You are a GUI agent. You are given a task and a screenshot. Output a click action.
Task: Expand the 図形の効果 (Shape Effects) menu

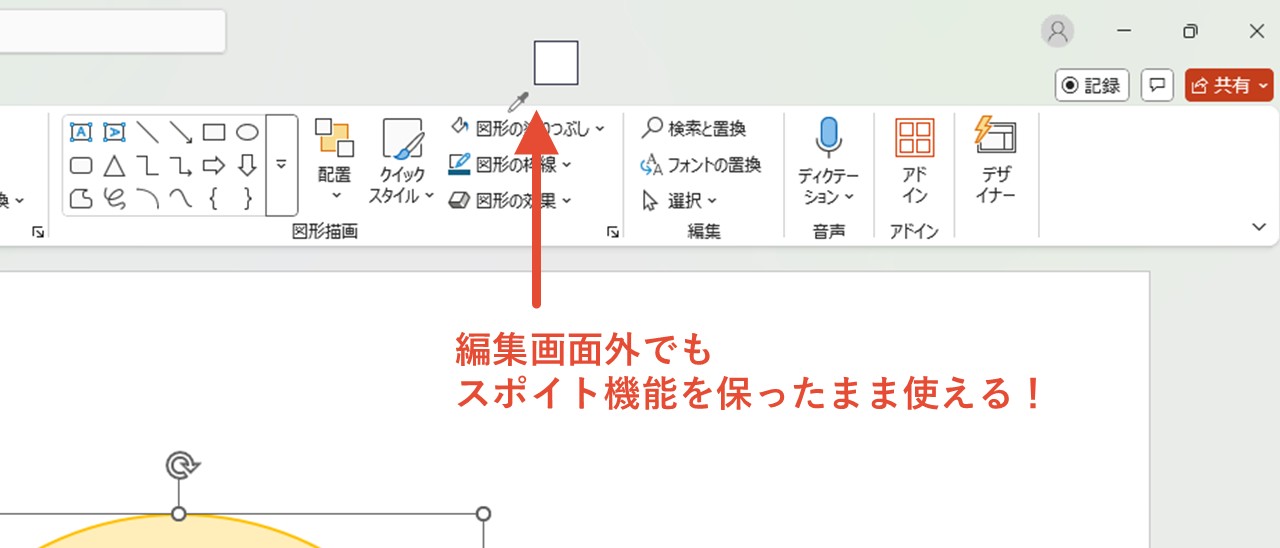point(511,200)
